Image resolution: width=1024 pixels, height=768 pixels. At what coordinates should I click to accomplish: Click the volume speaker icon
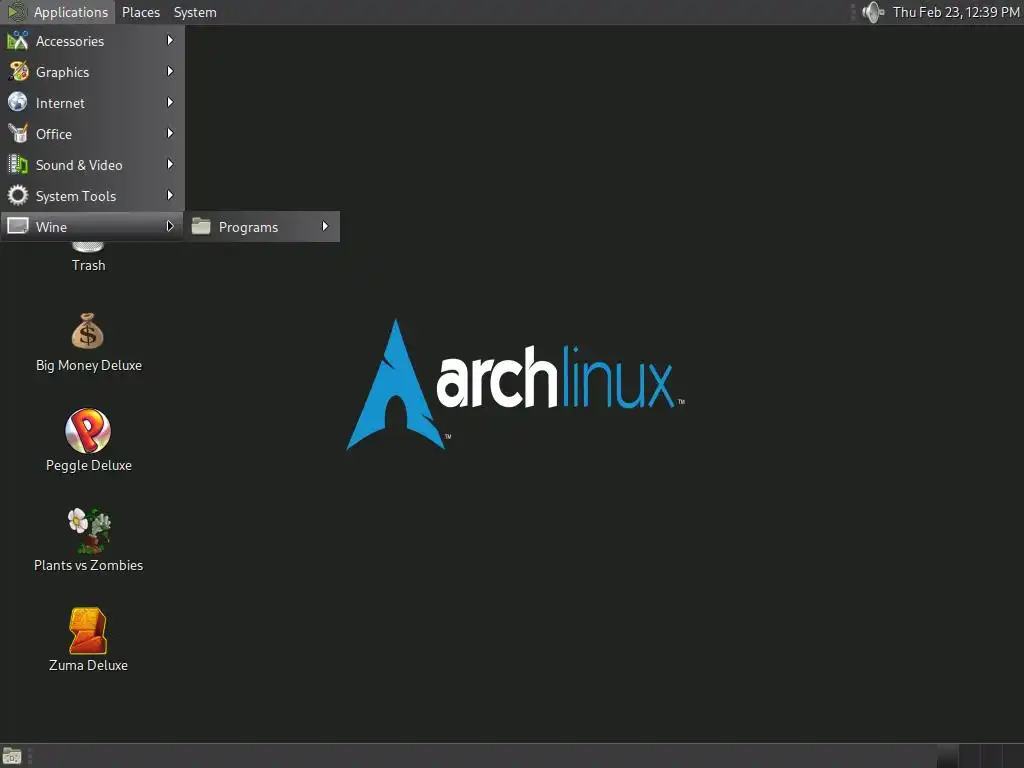pyautogui.click(x=872, y=12)
